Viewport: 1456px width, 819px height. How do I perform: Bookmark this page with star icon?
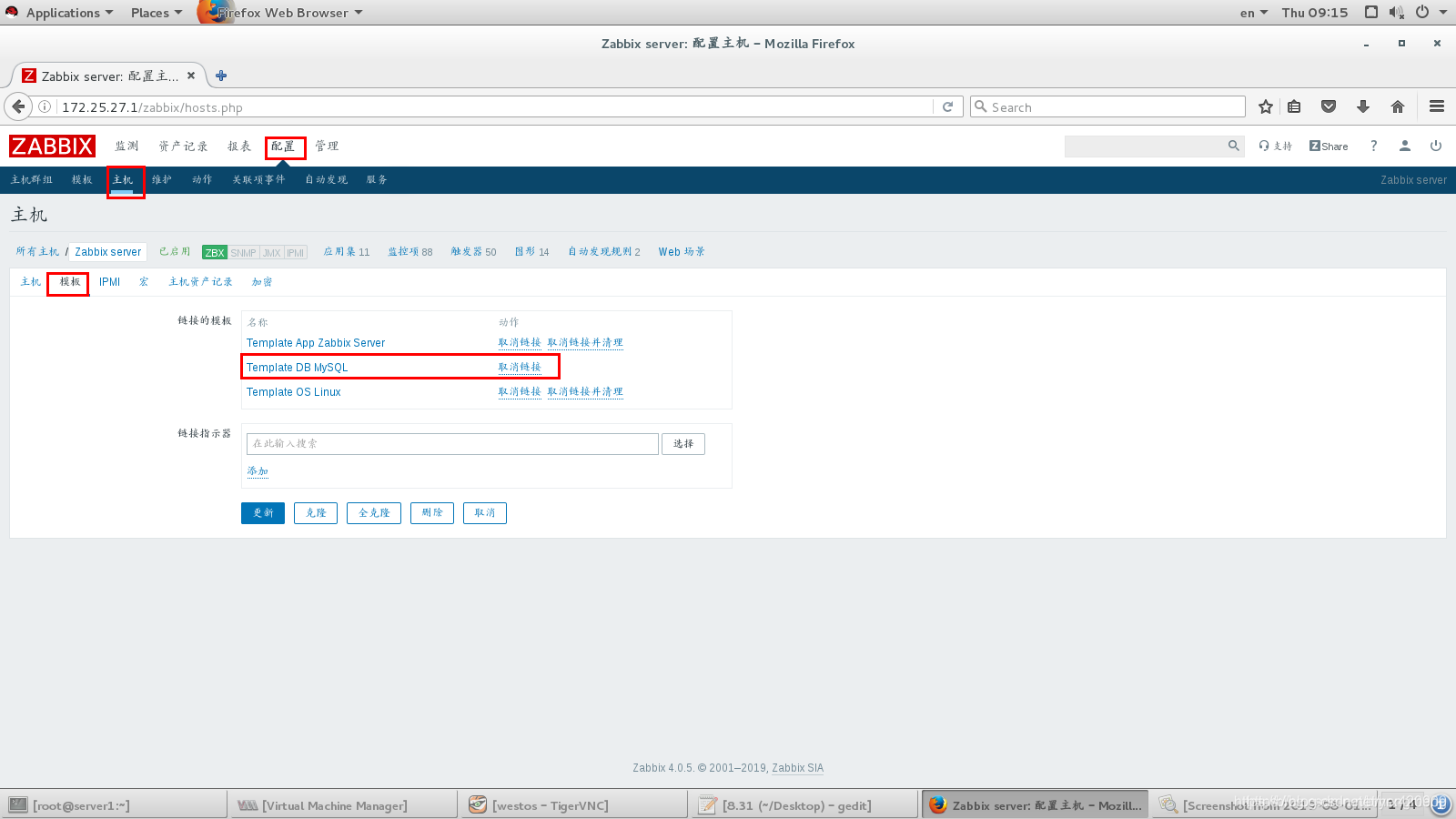coord(1265,106)
